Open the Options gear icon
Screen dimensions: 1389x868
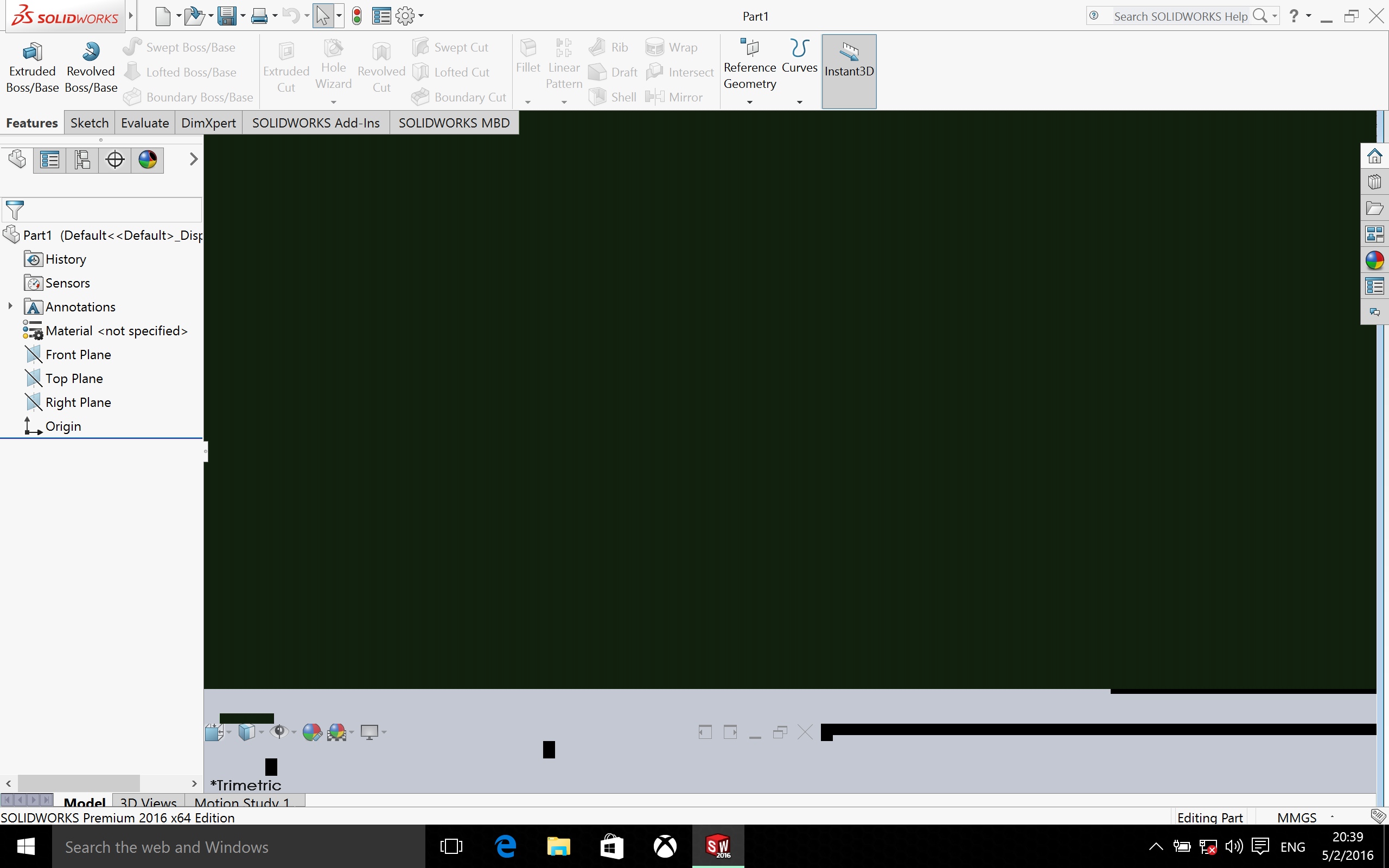tap(405, 16)
